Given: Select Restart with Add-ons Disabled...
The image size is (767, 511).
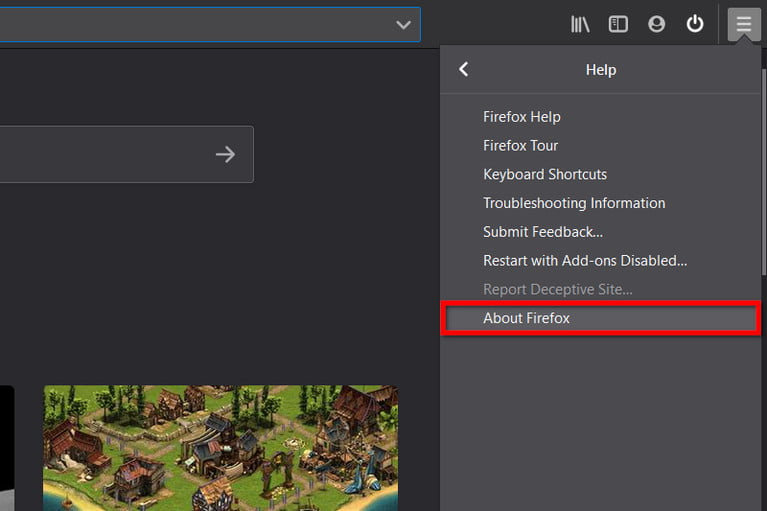Looking at the screenshot, I should tap(600, 261).
